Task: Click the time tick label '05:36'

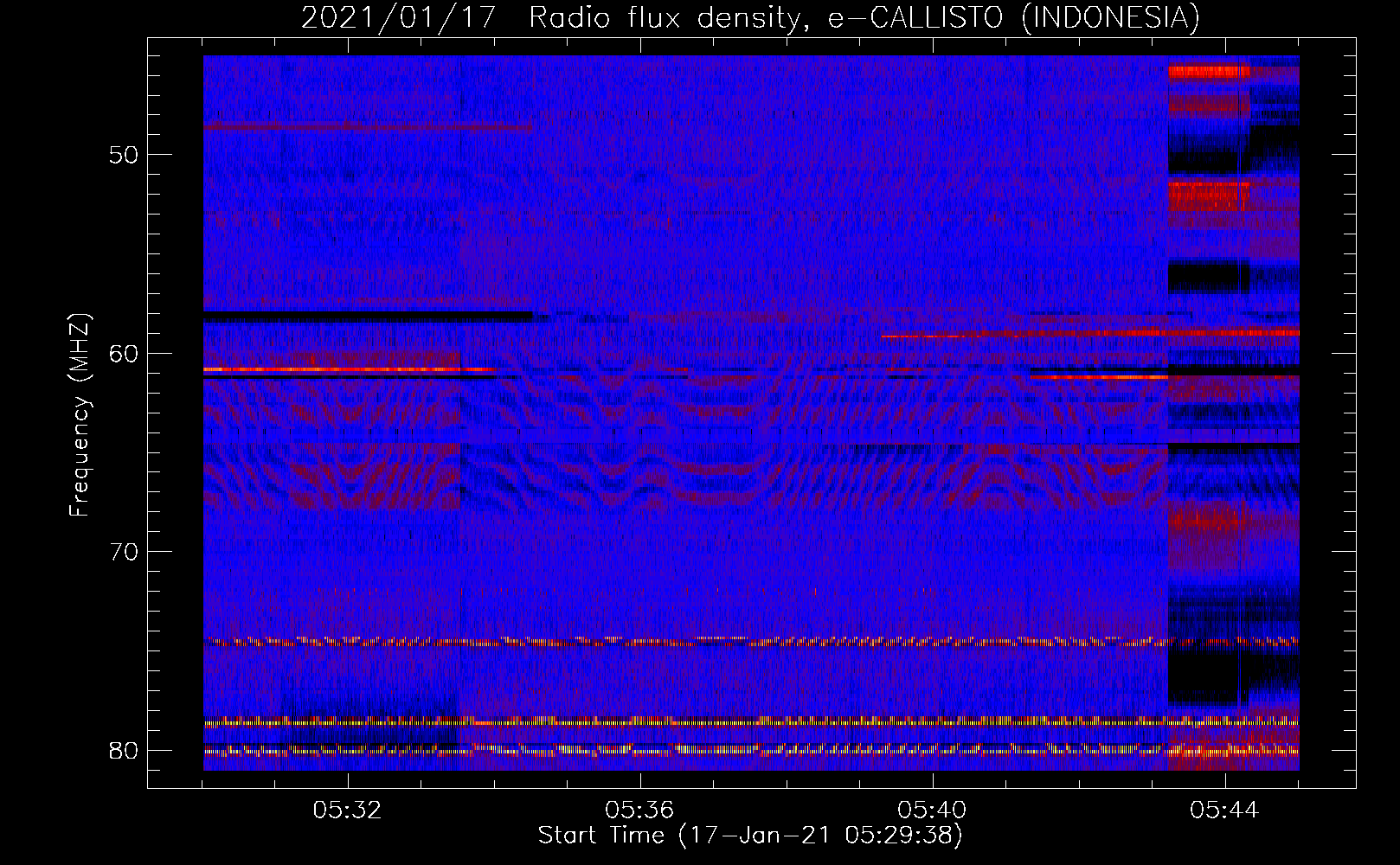Action: (x=639, y=811)
